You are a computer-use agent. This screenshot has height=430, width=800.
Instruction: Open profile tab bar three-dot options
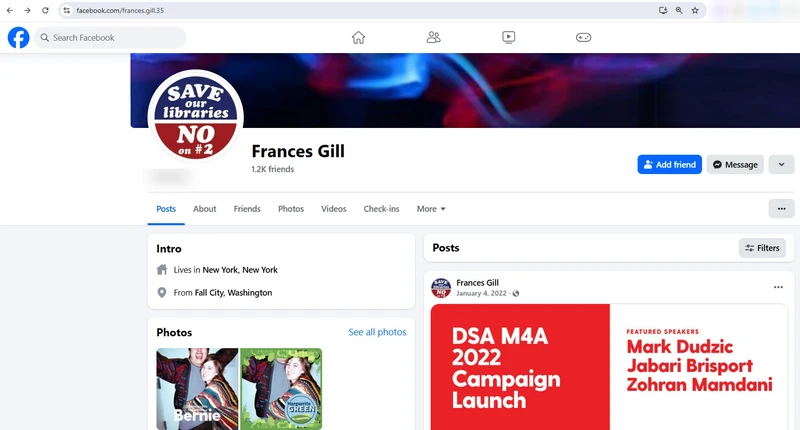pos(781,209)
